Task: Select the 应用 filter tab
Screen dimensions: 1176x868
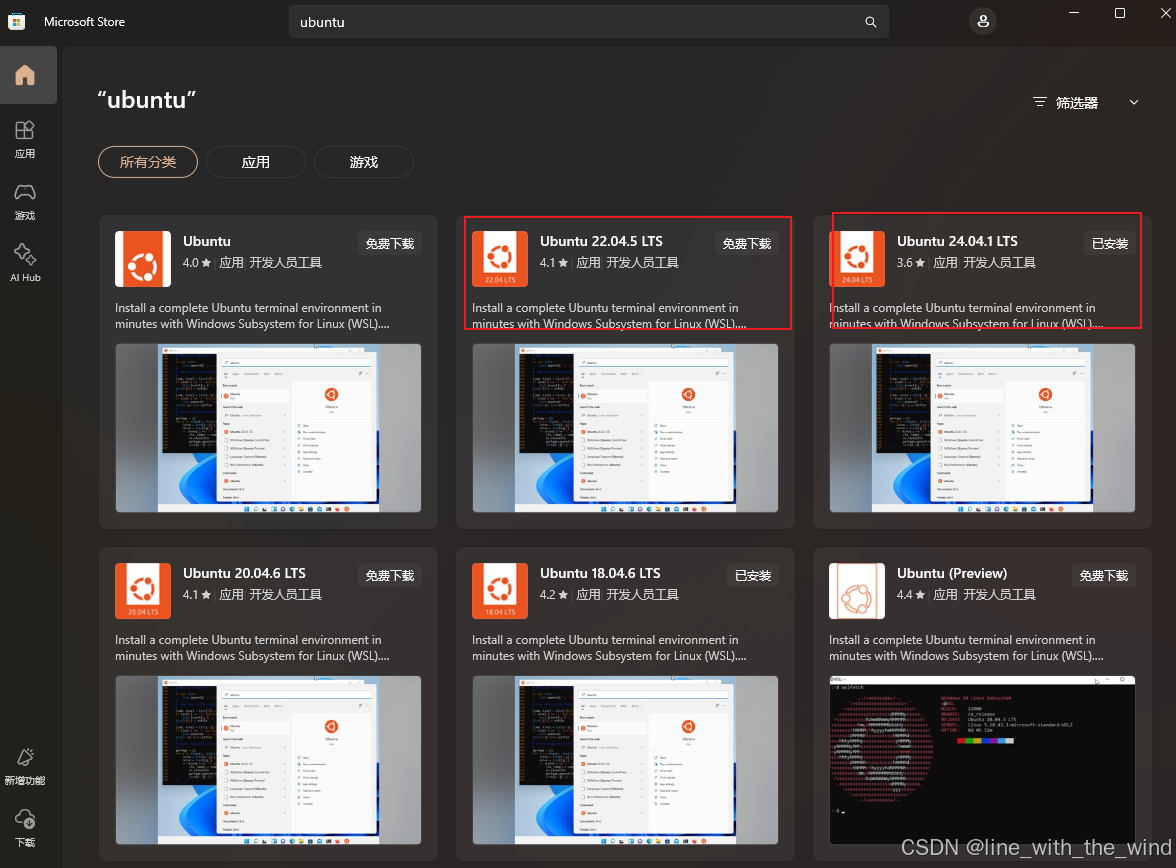Action: (256, 162)
